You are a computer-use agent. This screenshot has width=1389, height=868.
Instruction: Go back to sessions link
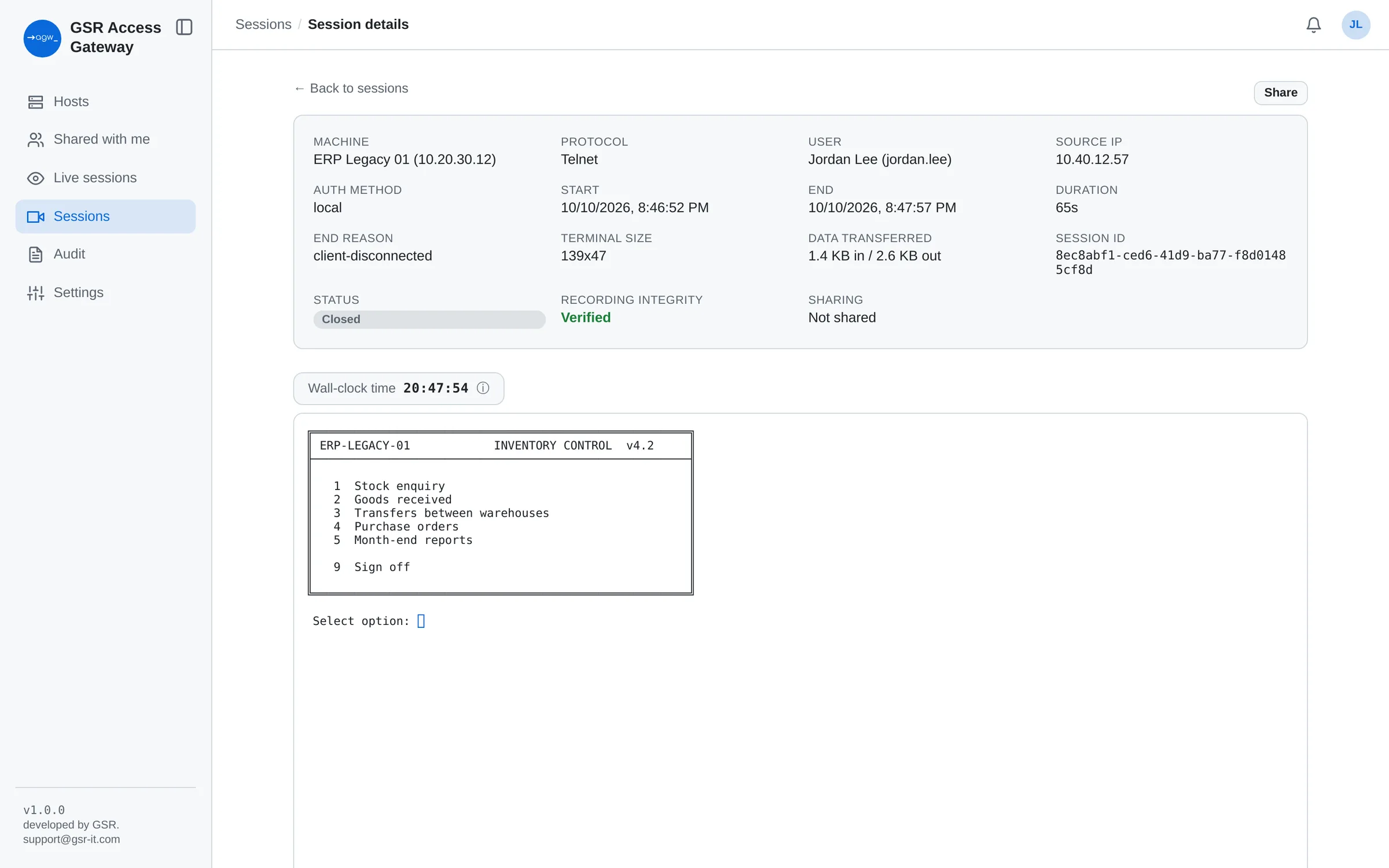[x=351, y=89]
